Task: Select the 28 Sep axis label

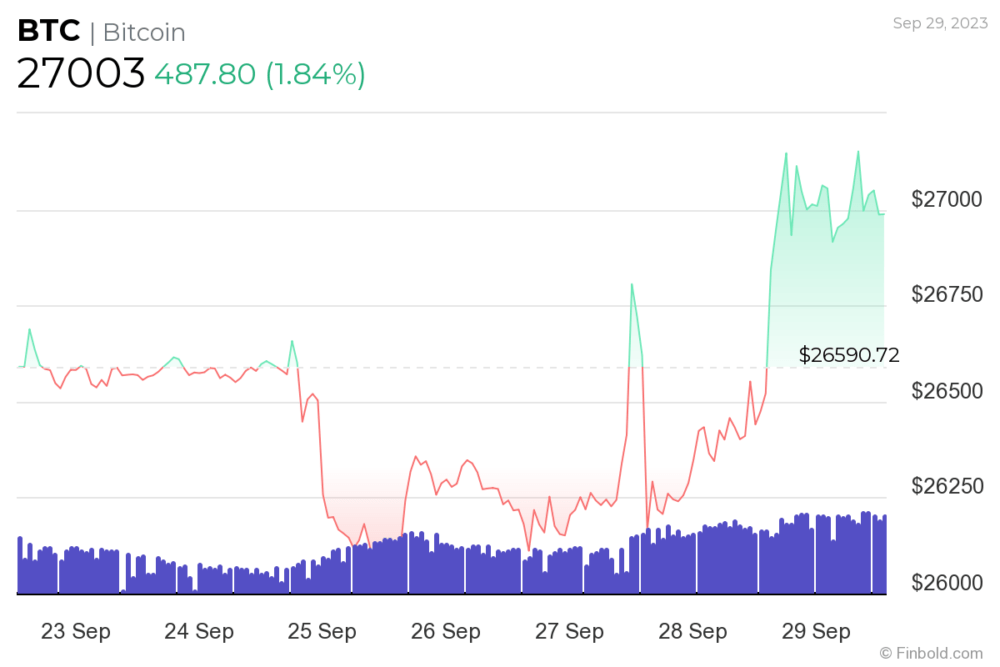Action: (x=693, y=631)
